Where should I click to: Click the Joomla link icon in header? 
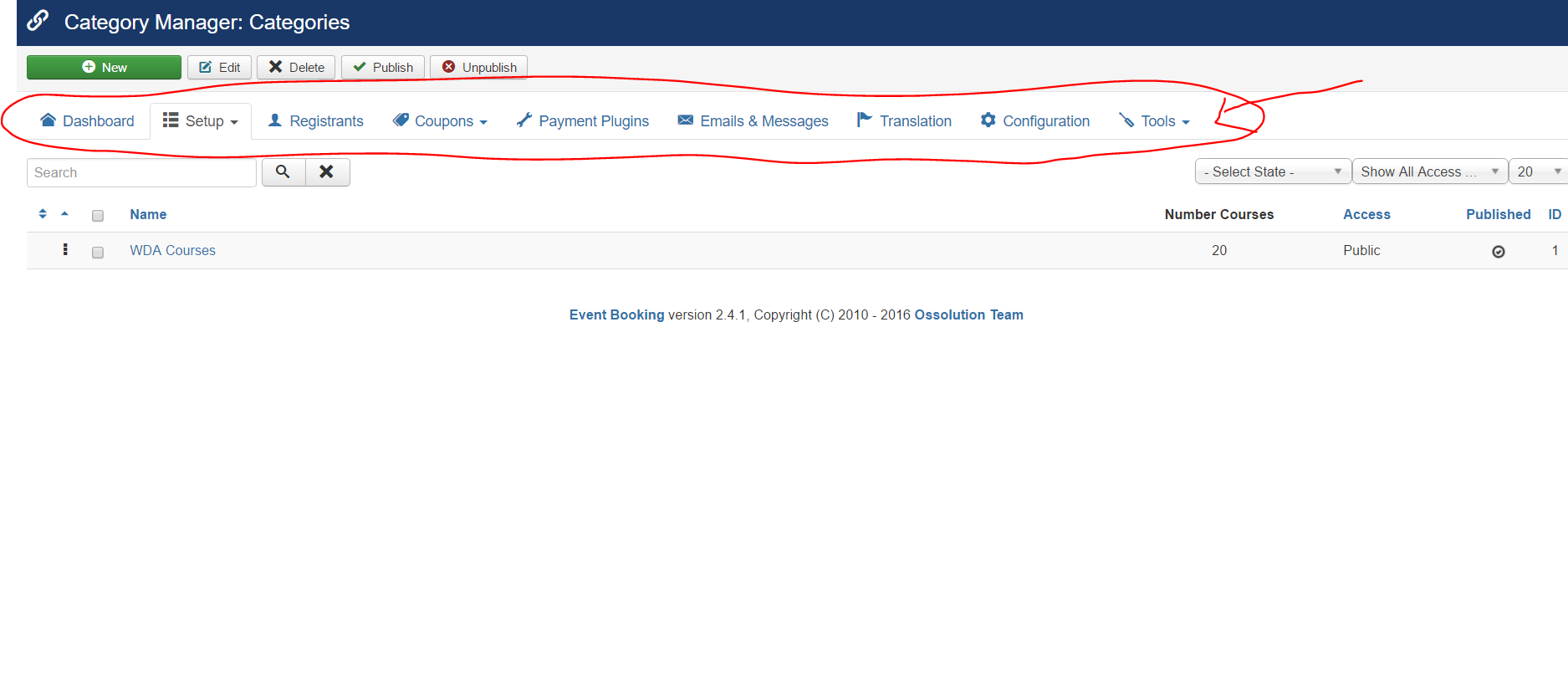(38, 21)
